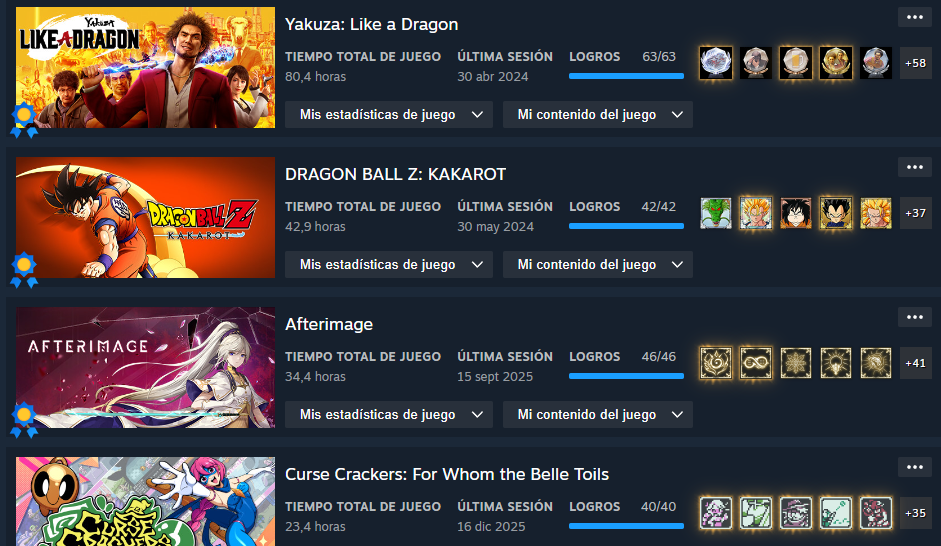Screen dimensions: 941x546
Task: Show the +58 remaining Yakuza achievements
Action: [x=915, y=63]
